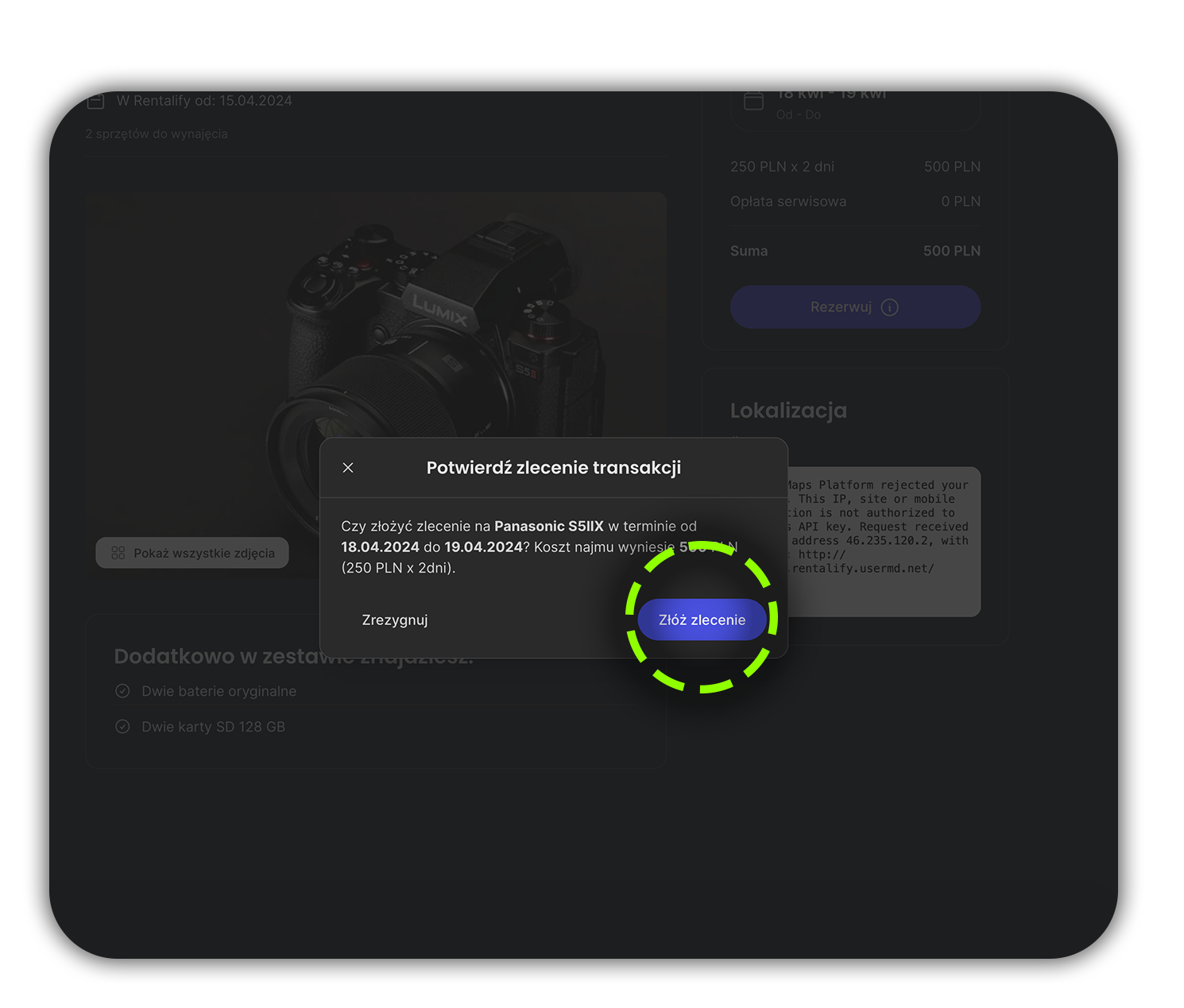Click checkmark icon next to Dwie baterie oryginalne
This screenshot has width=1184, height=1008.
[x=122, y=691]
